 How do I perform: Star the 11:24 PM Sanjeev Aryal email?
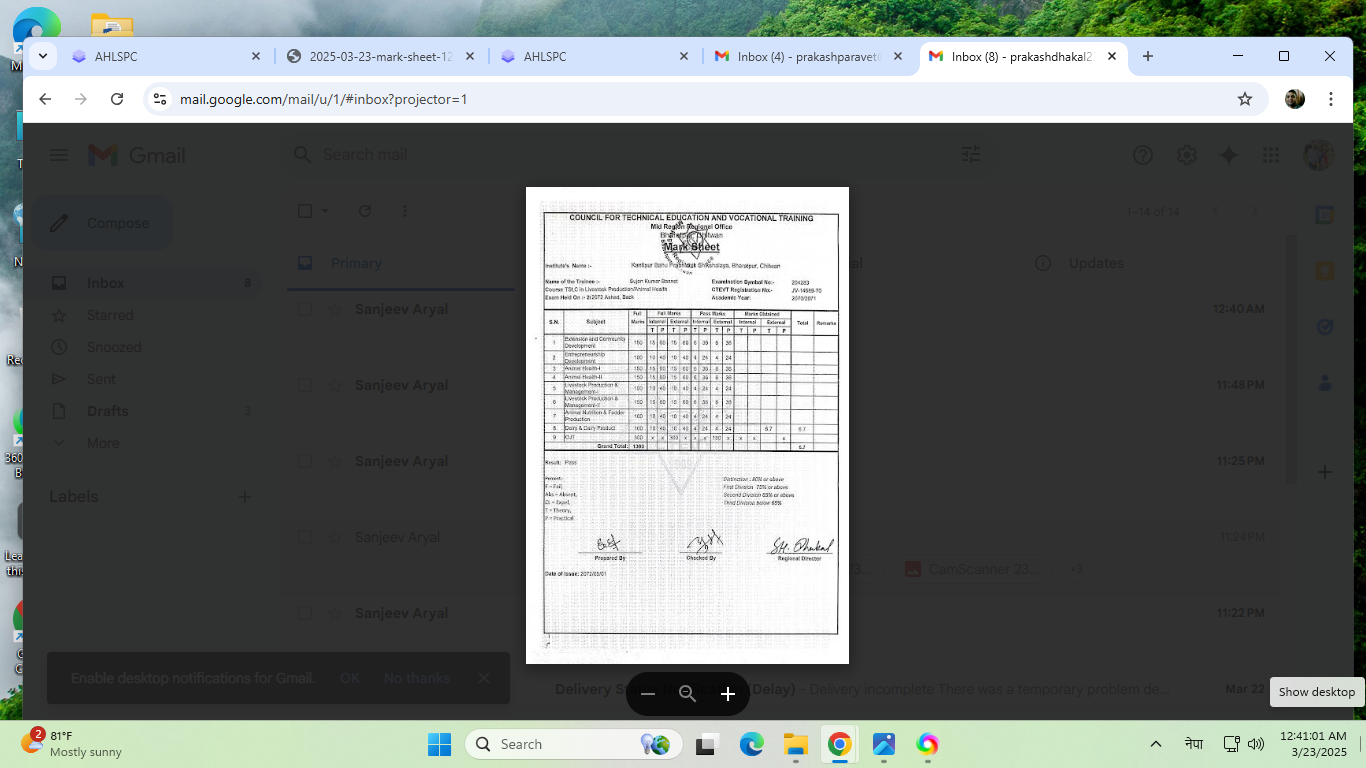click(x=335, y=537)
